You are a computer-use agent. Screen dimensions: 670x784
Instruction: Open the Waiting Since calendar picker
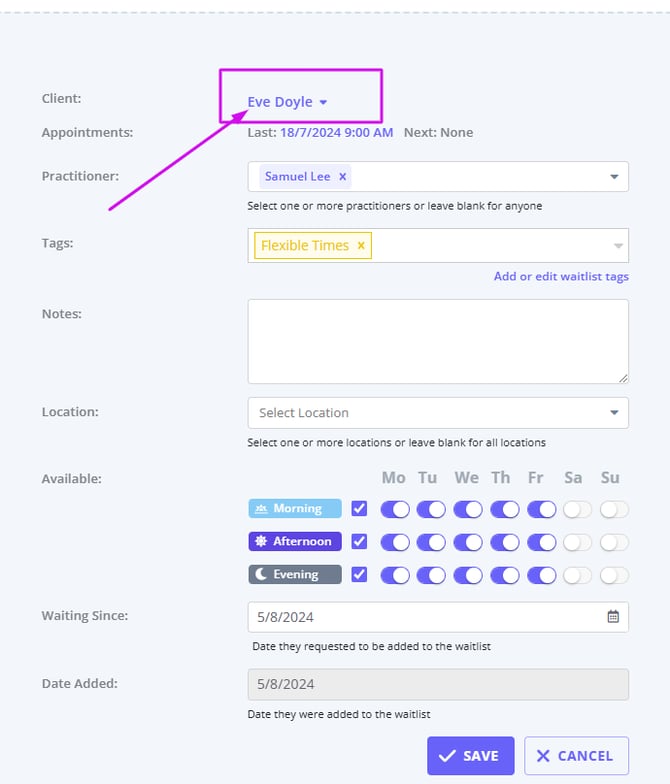(x=613, y=617)
